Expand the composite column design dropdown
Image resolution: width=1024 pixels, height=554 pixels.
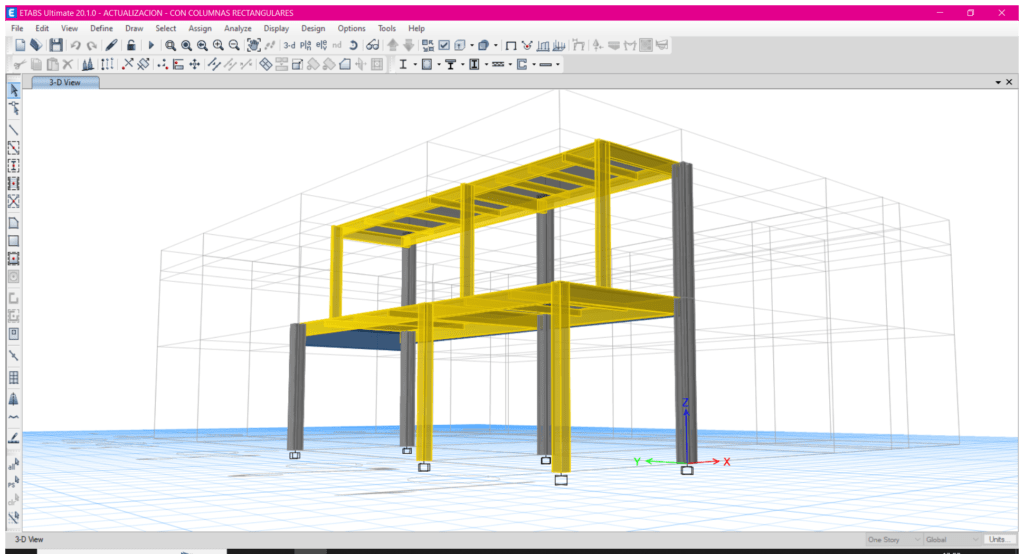(x=487, y=64)
